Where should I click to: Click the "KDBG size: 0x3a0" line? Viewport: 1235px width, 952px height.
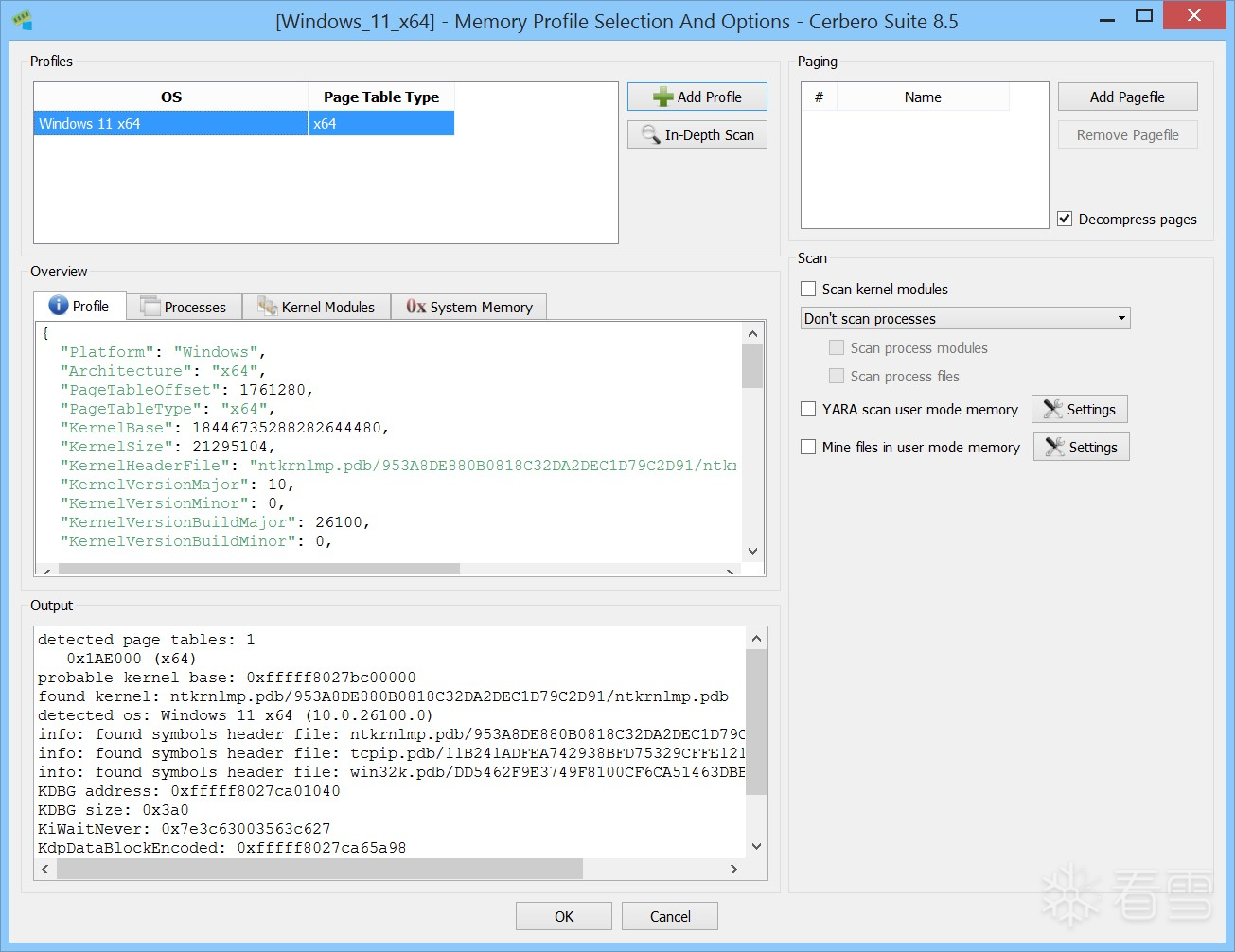(x=114, y=810)
